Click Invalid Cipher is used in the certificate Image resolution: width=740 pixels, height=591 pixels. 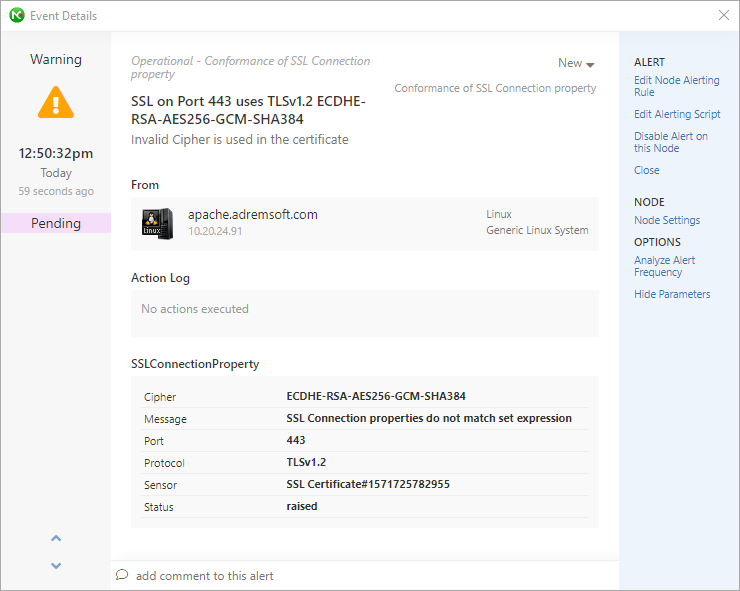[239, 140]
